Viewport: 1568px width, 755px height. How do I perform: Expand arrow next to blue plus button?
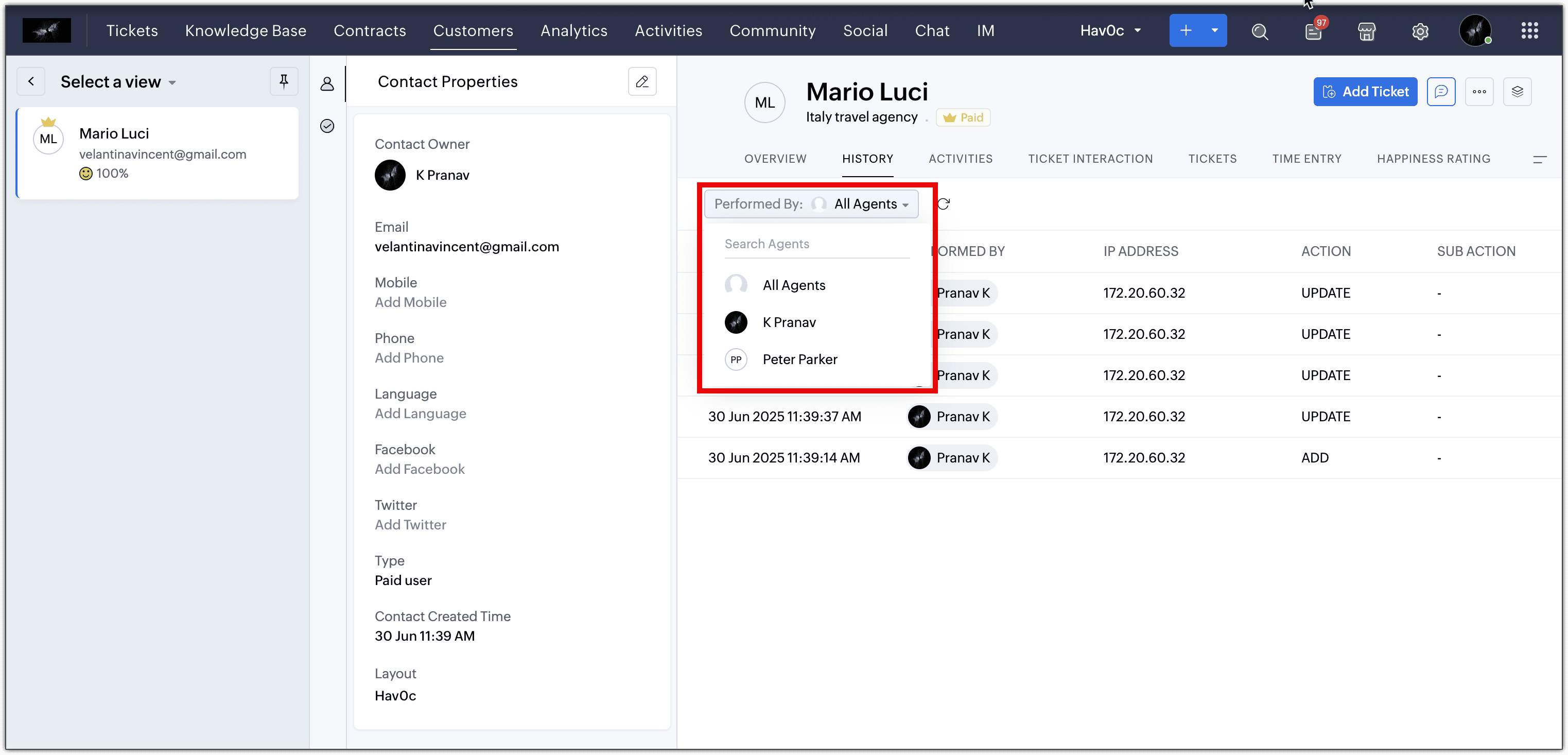[1214, 30]
